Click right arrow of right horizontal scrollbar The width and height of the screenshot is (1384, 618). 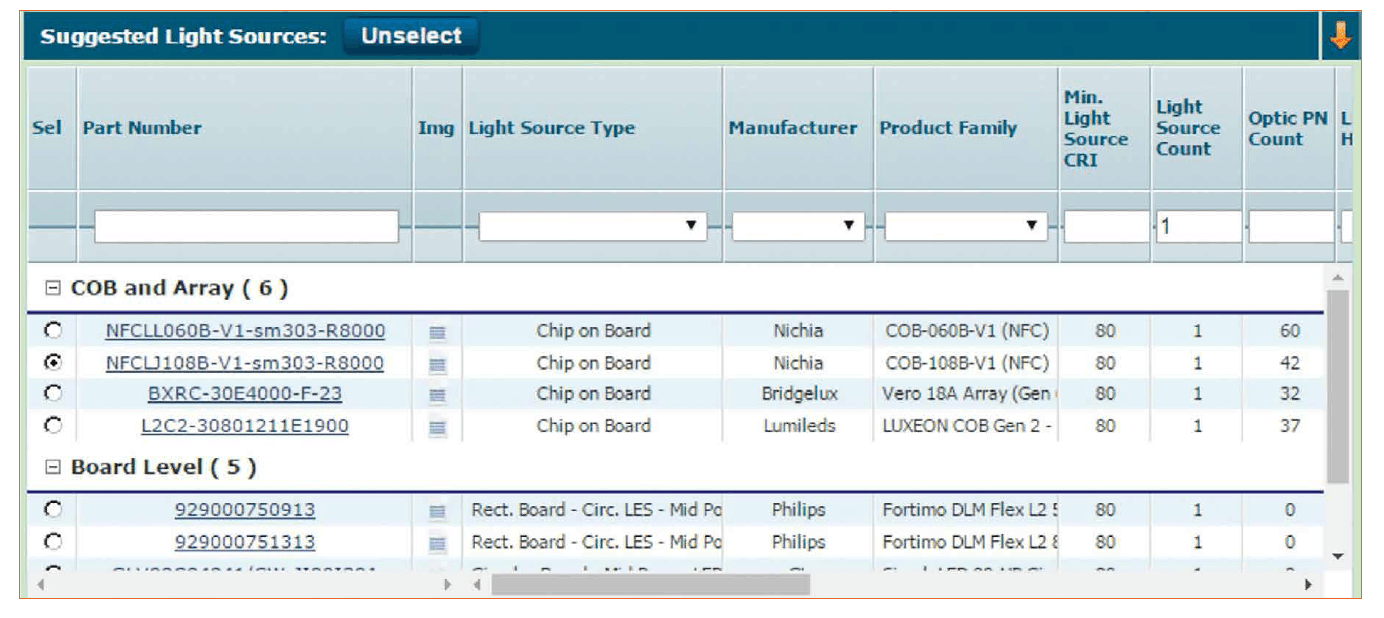point(1308,584)
